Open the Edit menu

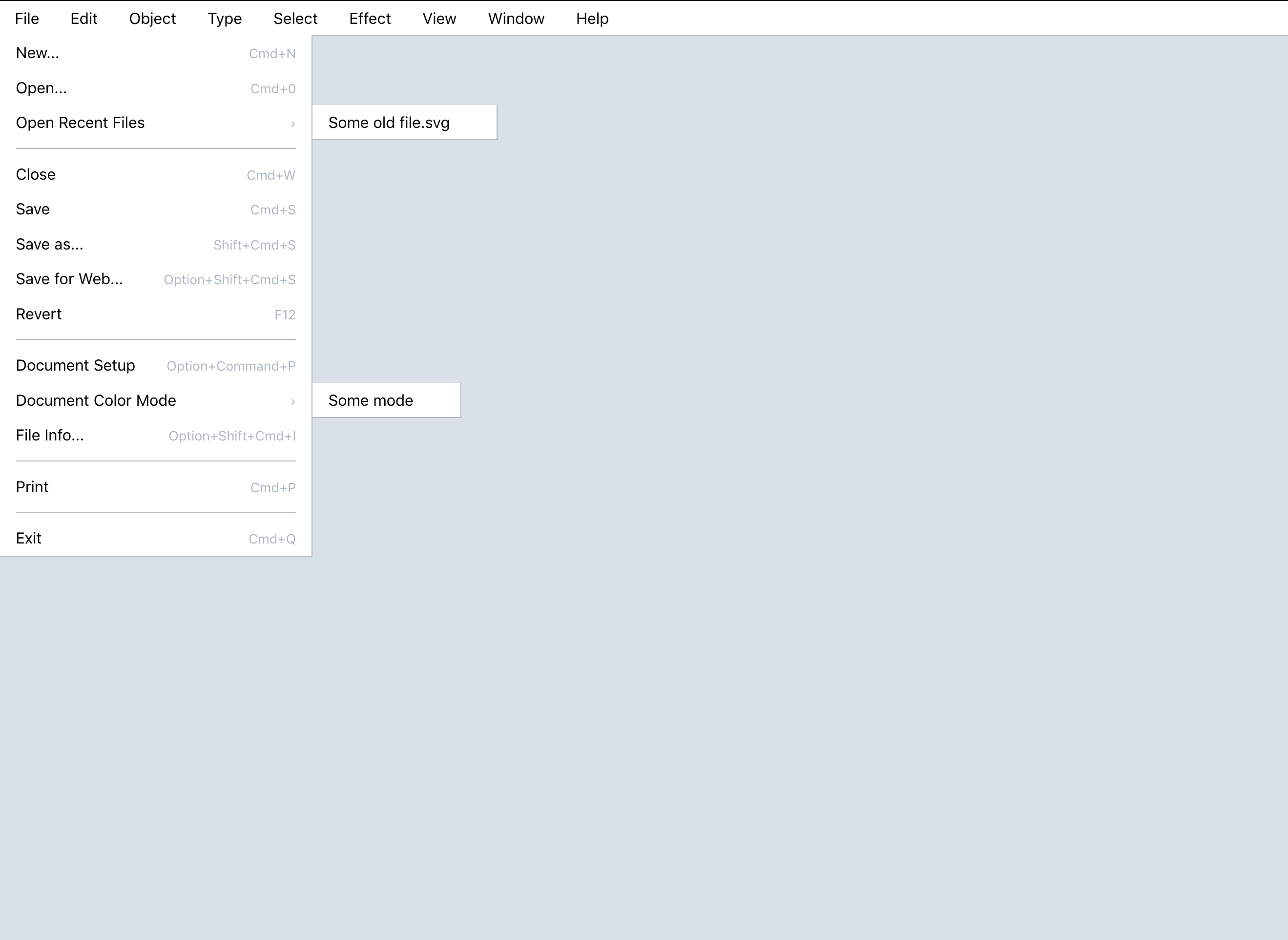(x=83, y=19)
